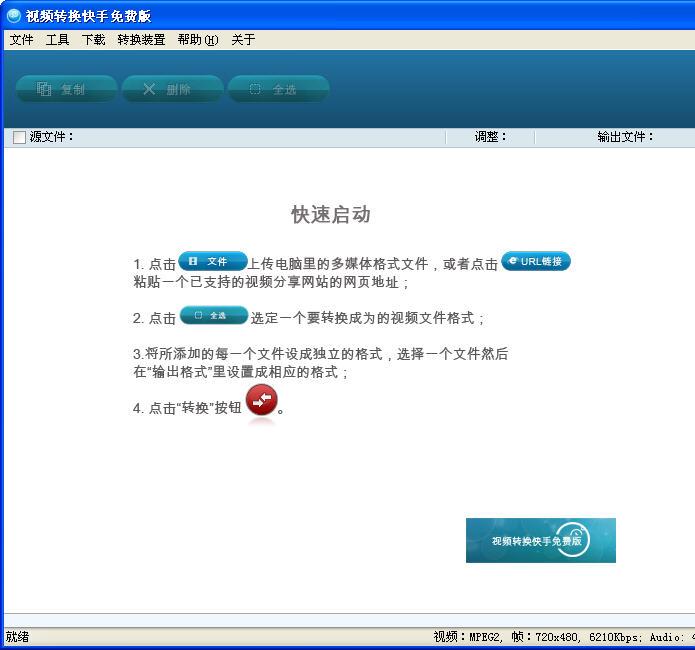Image resolution: width=695 pixels, height=650 pixels.
Task: Click the 删除 (delete) toolbar button
Action: tap(172, 89)
